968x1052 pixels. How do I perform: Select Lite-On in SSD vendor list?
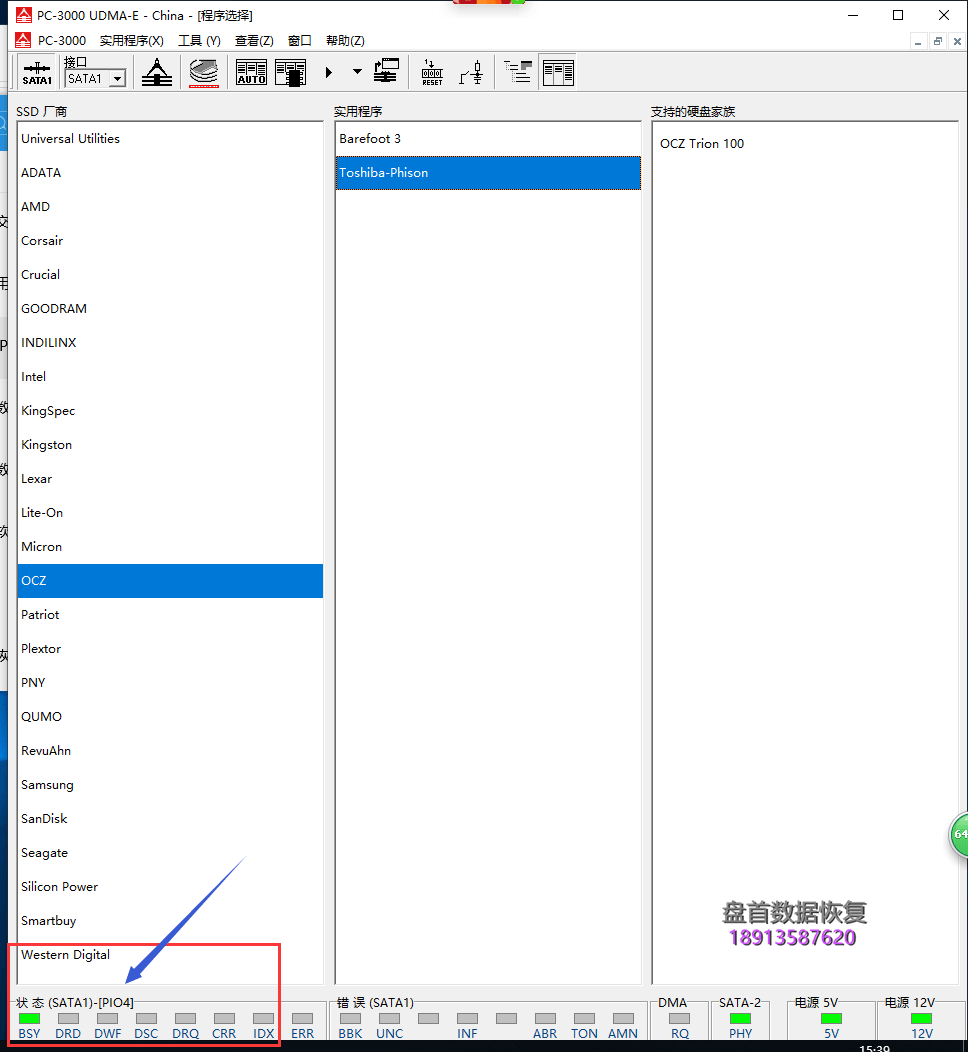[170, 513]
